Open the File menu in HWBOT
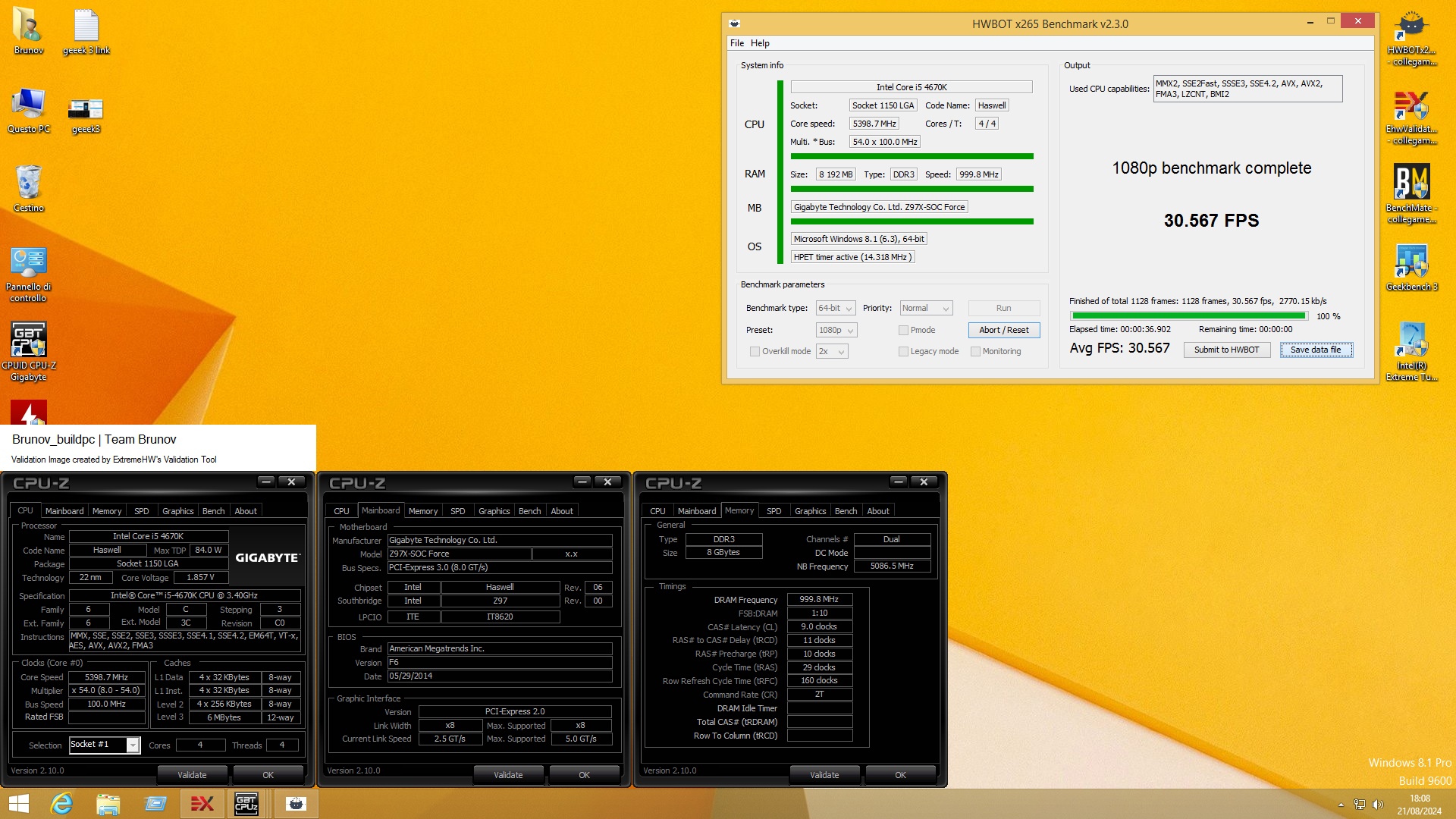This screenshot has height=819, width=1456. pyautogui.click(x=737, y=43)
